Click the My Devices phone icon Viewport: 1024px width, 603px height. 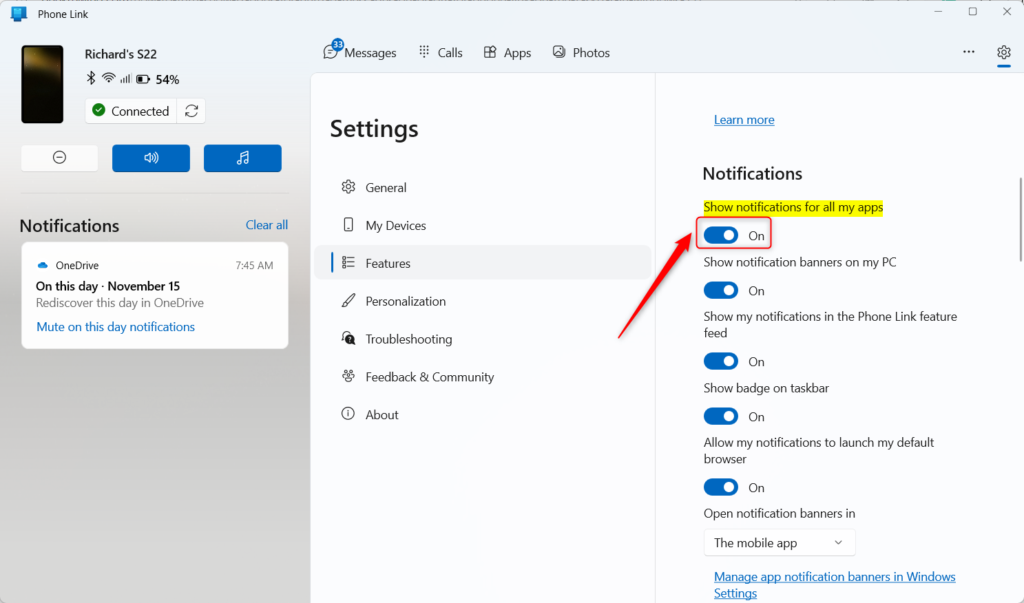pyautogui.click(x=348, y=225)
